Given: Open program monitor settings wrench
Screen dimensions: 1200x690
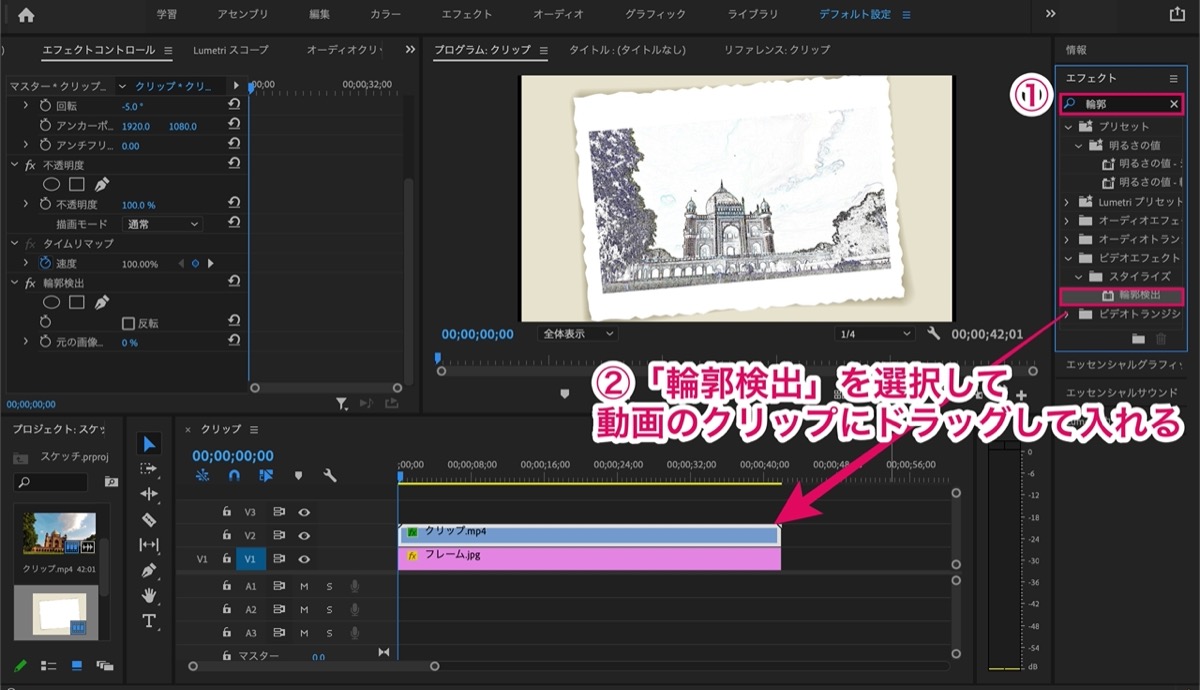Looking at the screenshot, I should tap(934, 334).
